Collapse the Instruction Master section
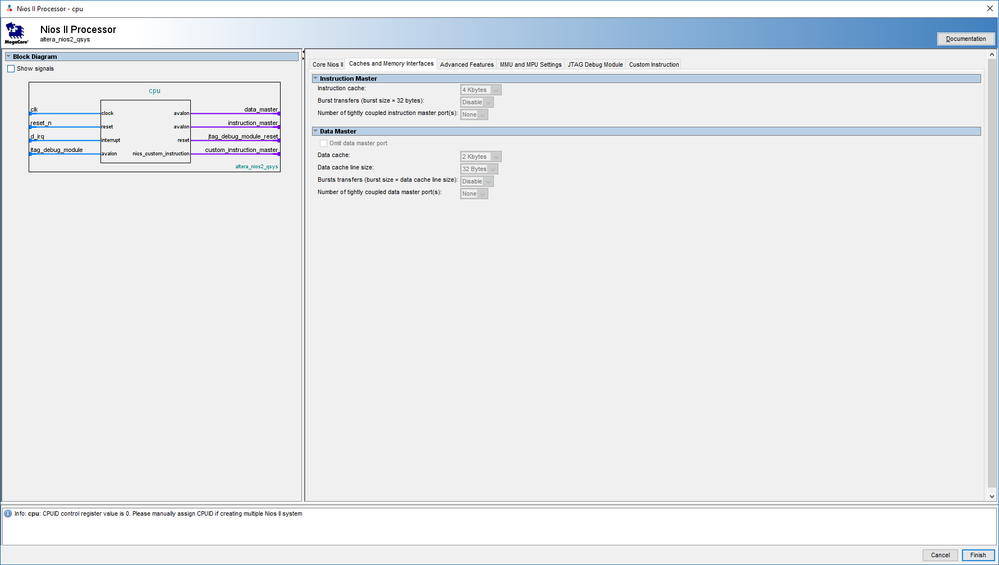Viewport: 999px width, 565px height. [x=315, y=78]
